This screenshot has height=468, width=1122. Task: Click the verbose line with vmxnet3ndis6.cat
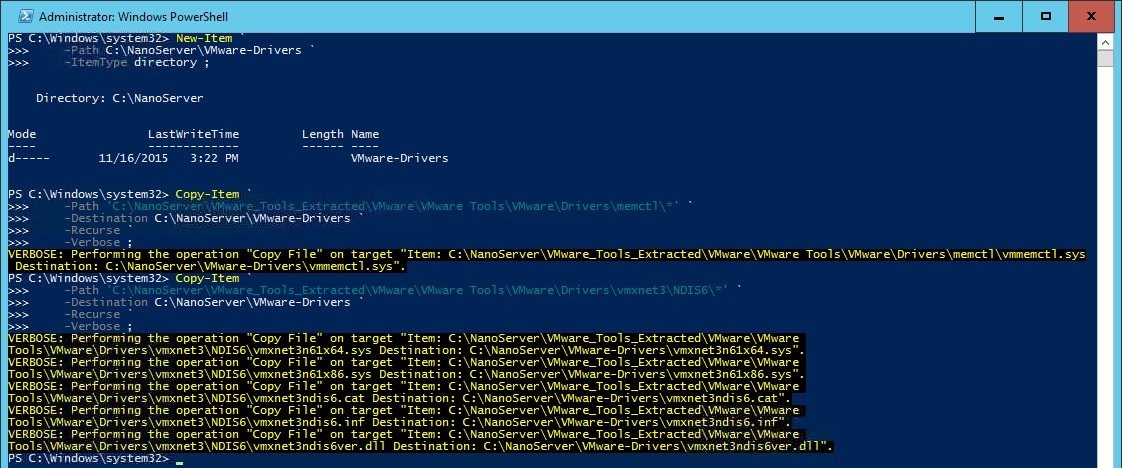[x=399, y=398]
